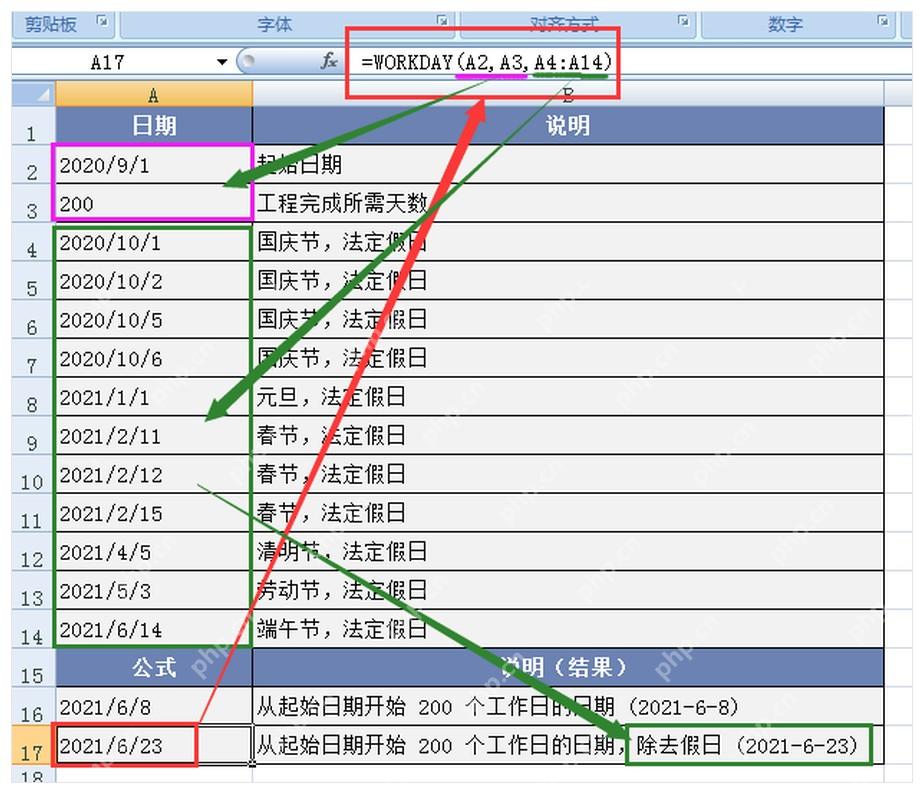
Task: Select the 公式 header cell
Action: pos(154,668)
